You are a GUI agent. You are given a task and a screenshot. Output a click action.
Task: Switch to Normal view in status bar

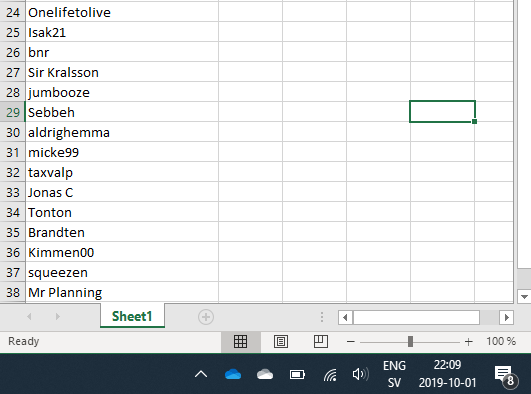click(240, 341)
